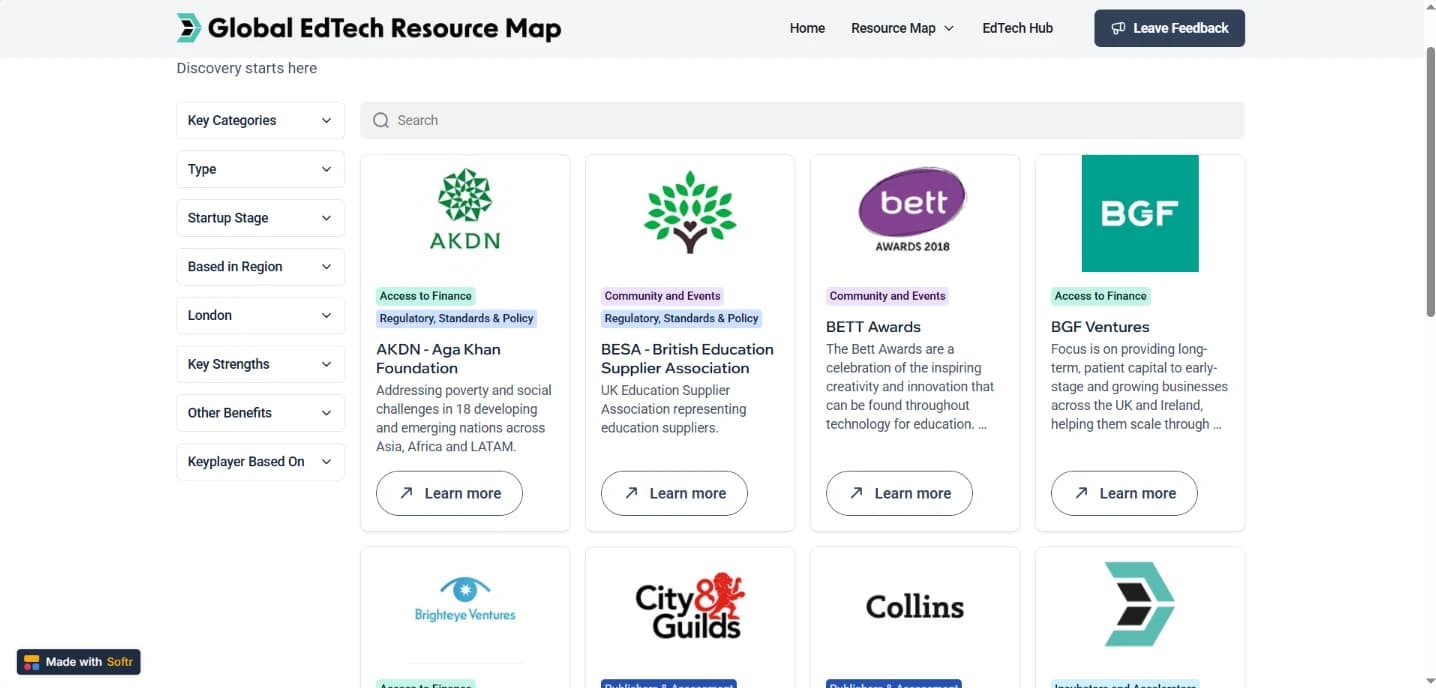1436x688 pixels.
Task: Expand the Other Benefits filter
Action: [261, 413]
